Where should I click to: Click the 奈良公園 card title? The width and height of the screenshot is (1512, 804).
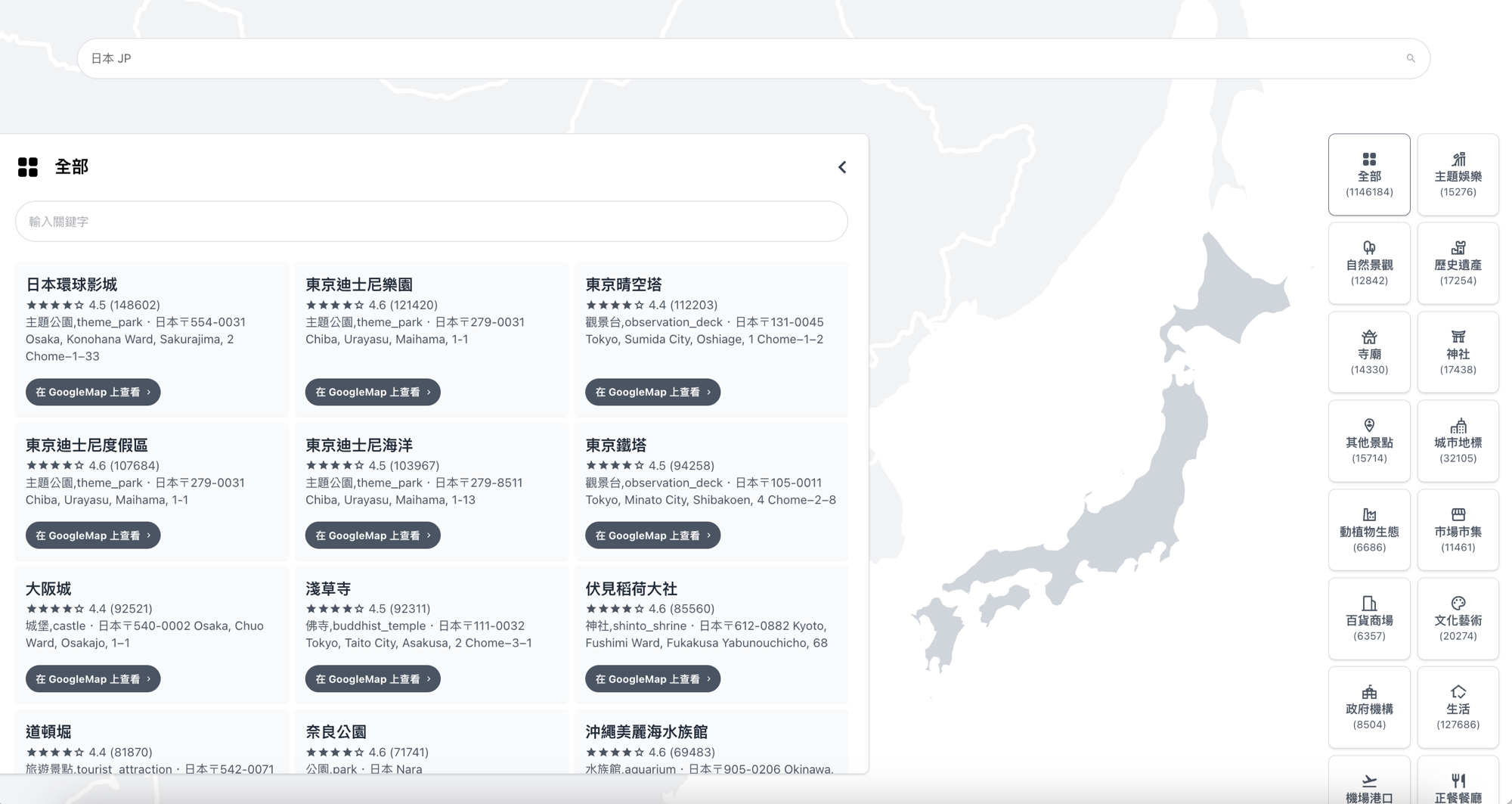pyautogui.click(x=336, y=731)
